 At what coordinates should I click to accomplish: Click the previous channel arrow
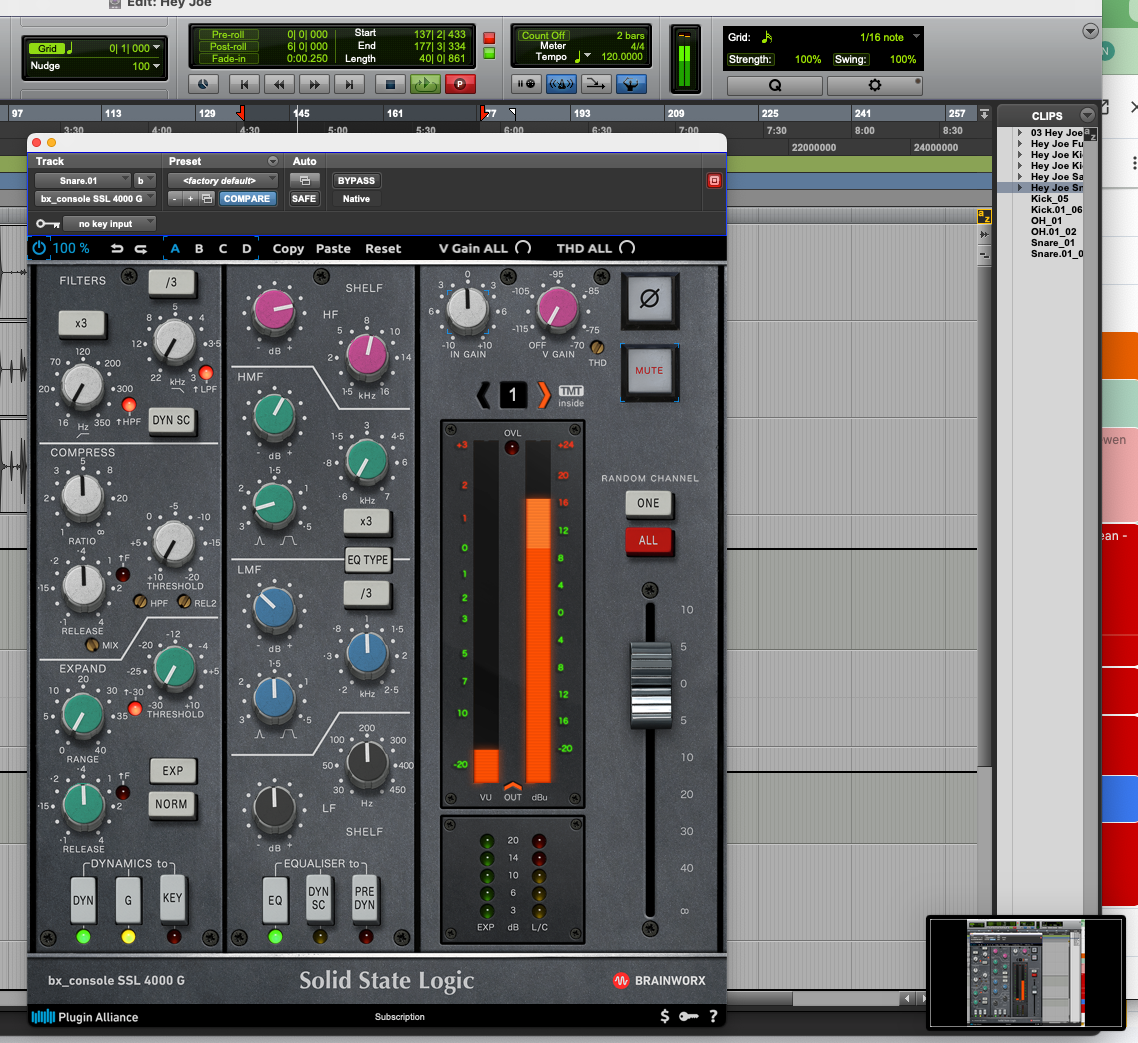(483, 395)
